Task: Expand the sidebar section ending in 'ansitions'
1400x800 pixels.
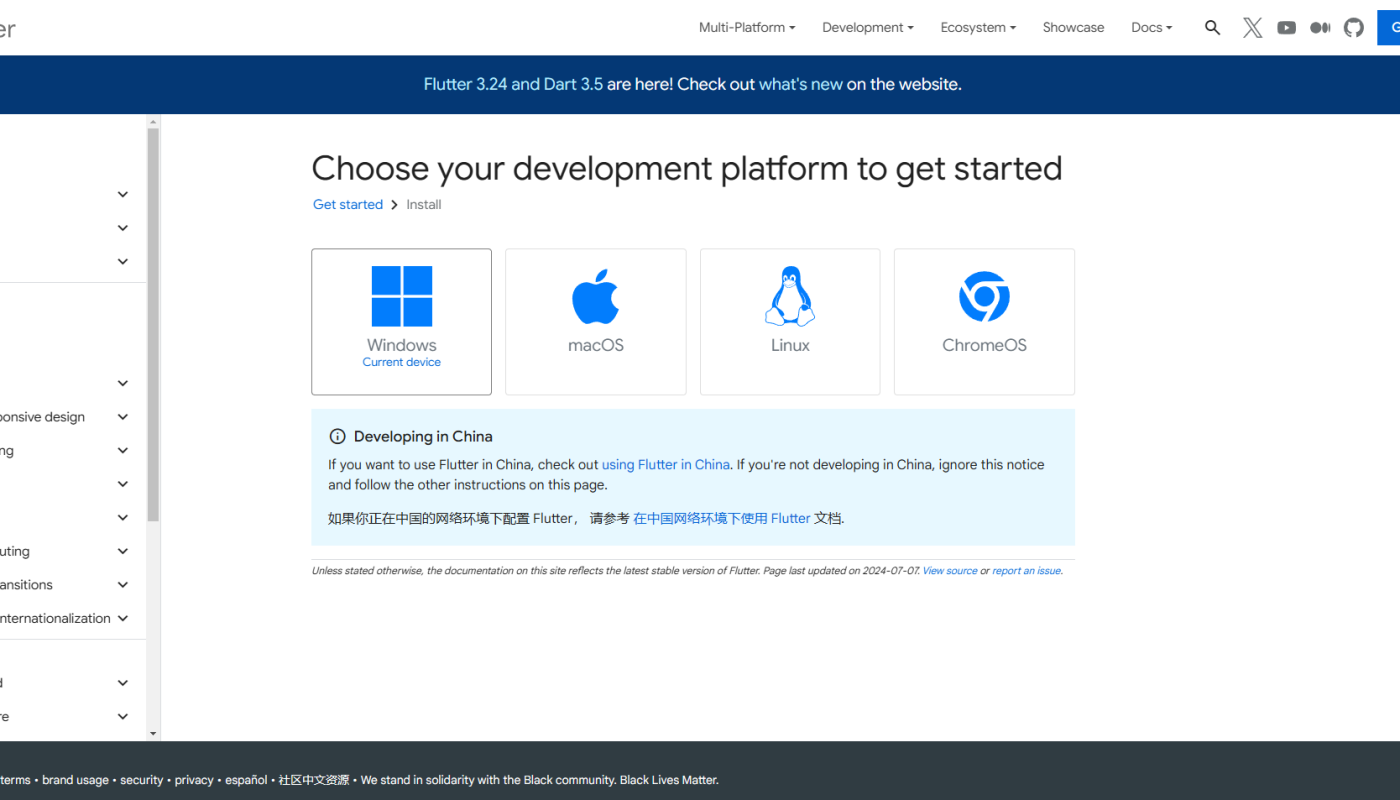Action: [123, 585]
